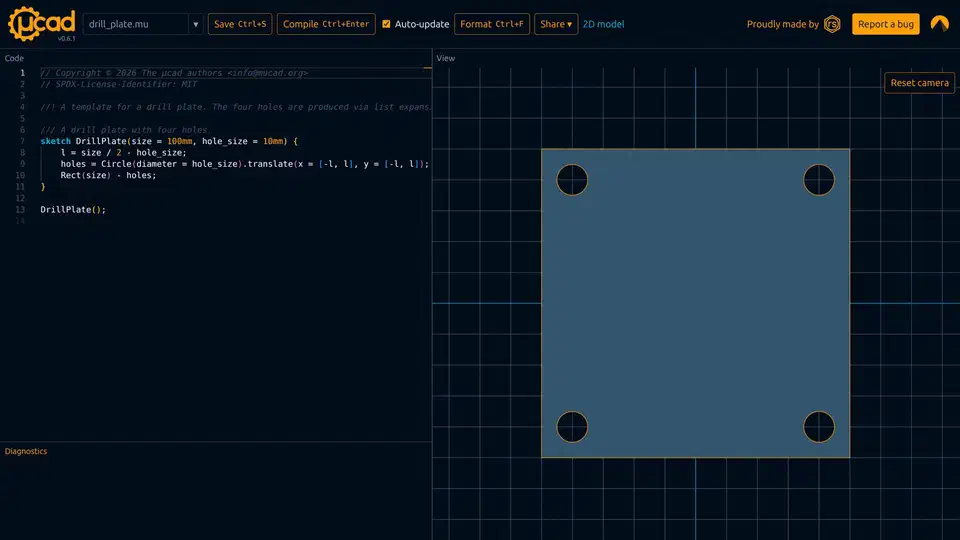The image size is (960, 540).
Task: Click the top-right hole of the plate
Action: pos(819,180)
